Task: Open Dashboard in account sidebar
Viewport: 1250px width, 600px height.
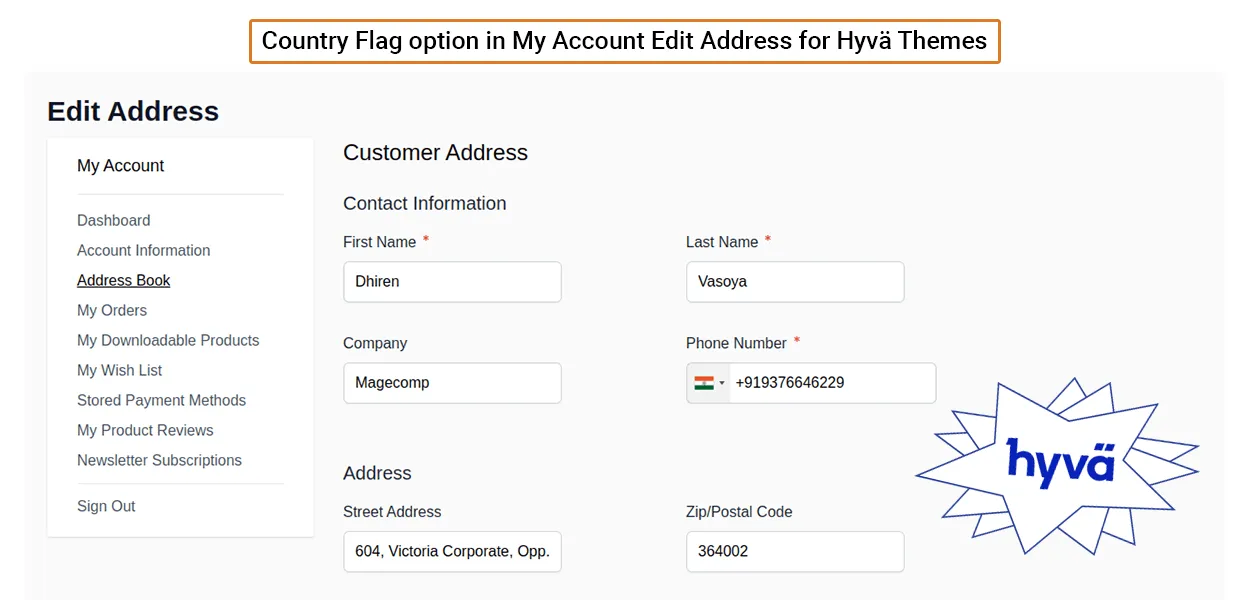Action: pyautogui.click(x=114, y=220)
